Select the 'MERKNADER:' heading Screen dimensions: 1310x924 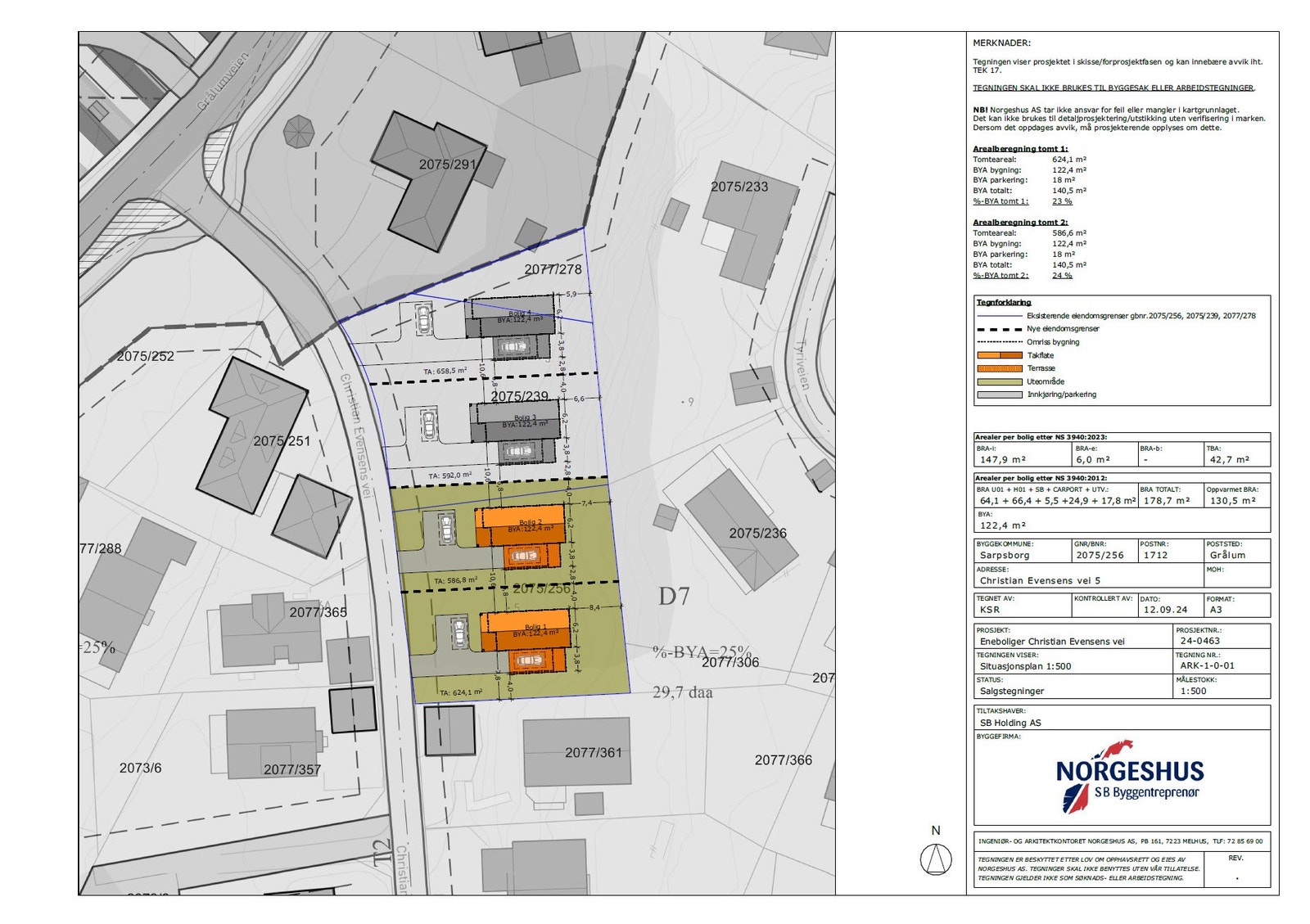pyautogui.click(x=1002, y=43)
